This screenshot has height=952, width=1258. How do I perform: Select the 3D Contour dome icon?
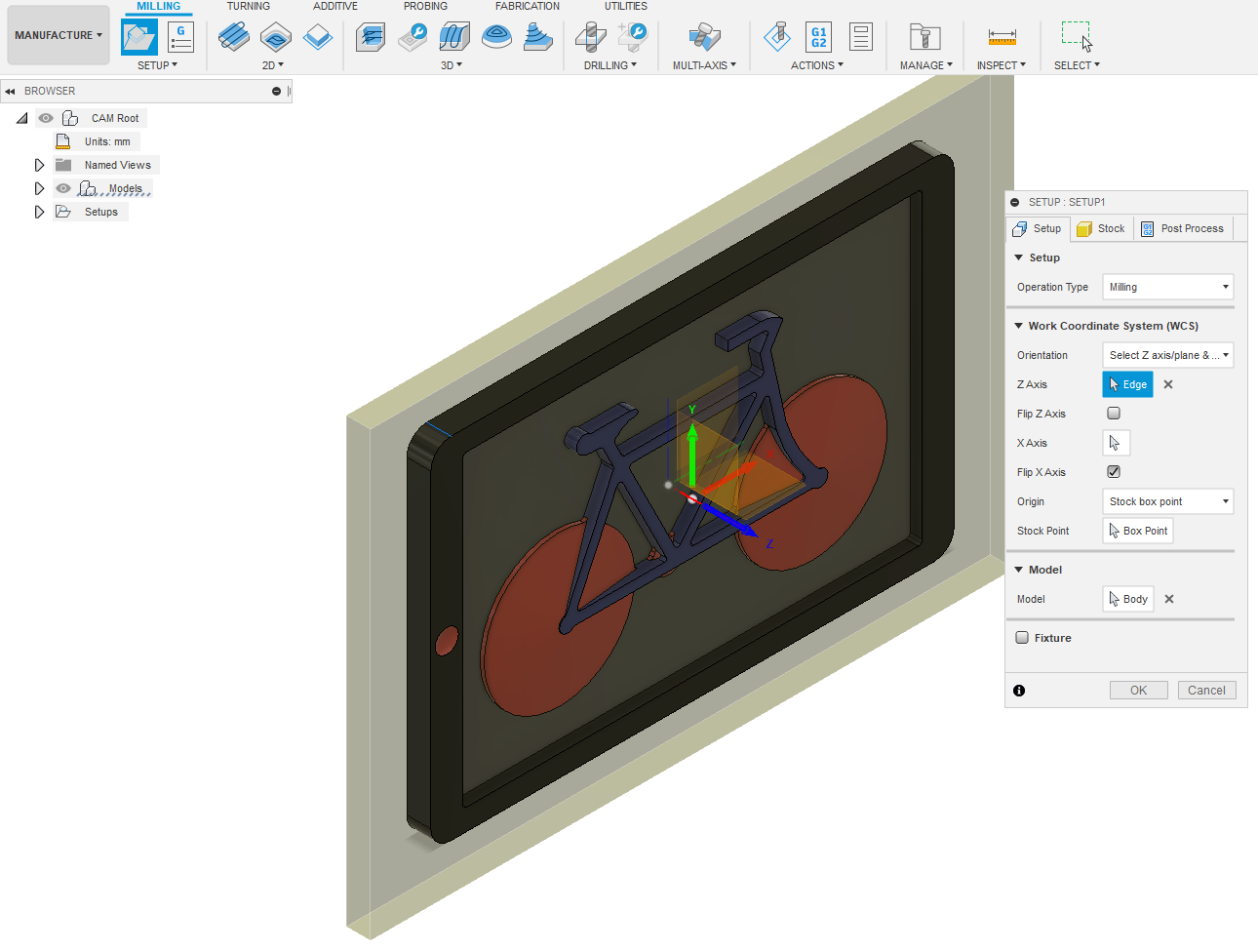[496, 37]
